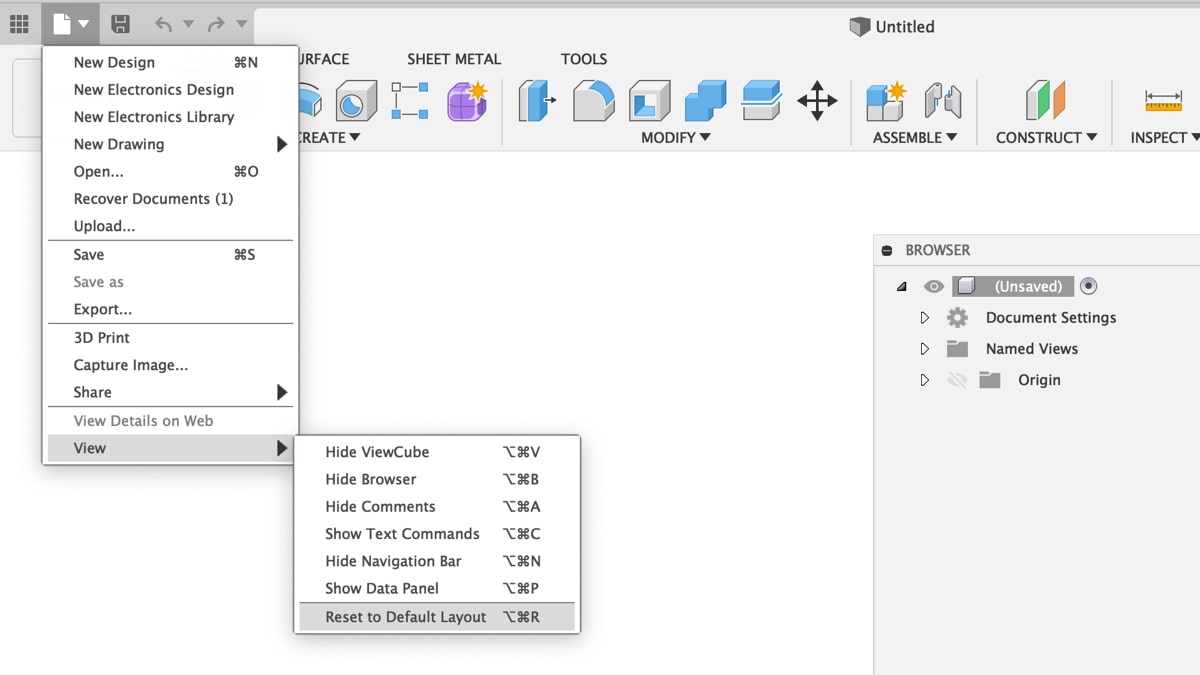Switch to the SHEET METAL tab
The image size is (1200, 675).
point(454,60)
